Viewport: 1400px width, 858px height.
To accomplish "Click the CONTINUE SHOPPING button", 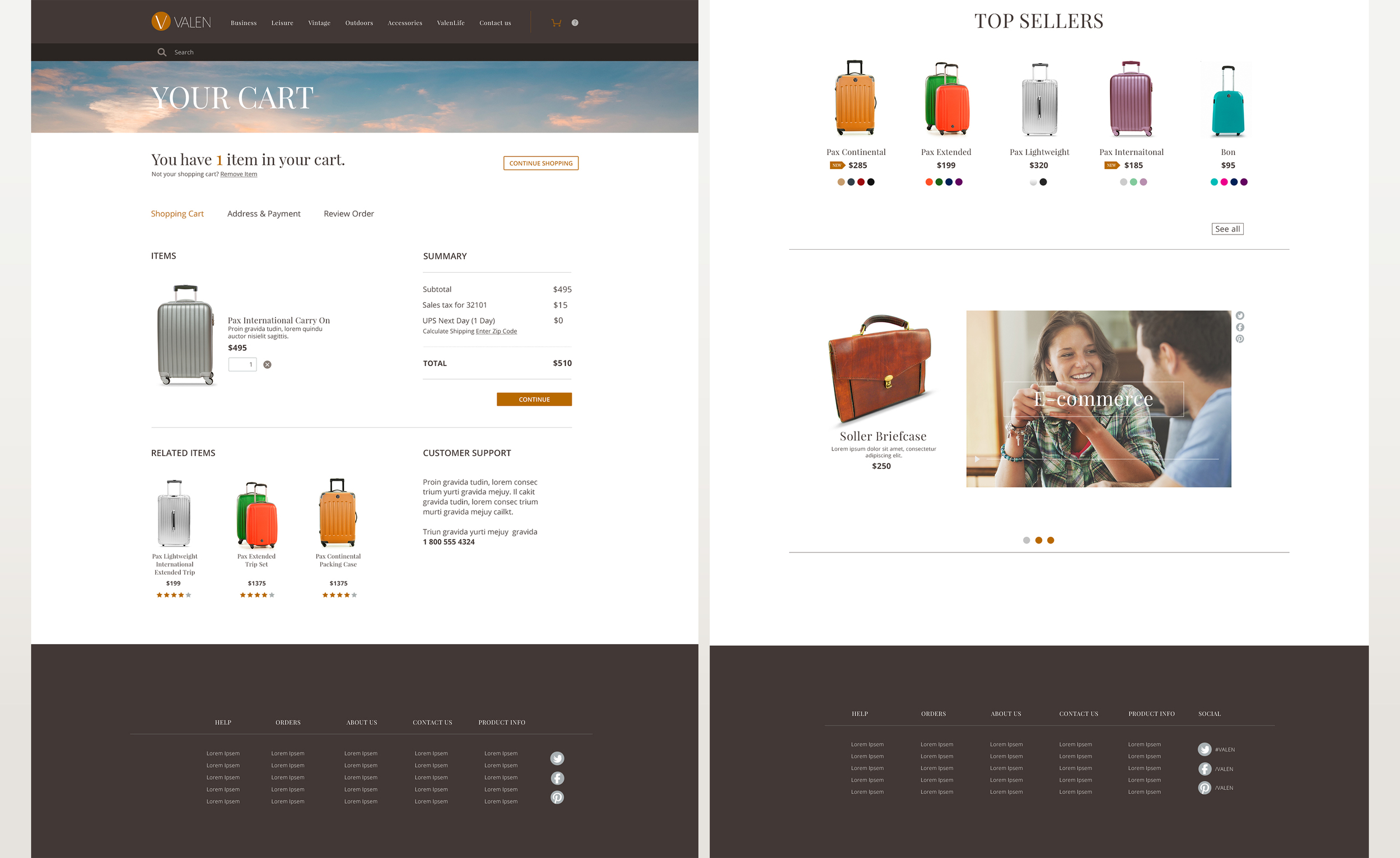I will click(x=540, y=163).
